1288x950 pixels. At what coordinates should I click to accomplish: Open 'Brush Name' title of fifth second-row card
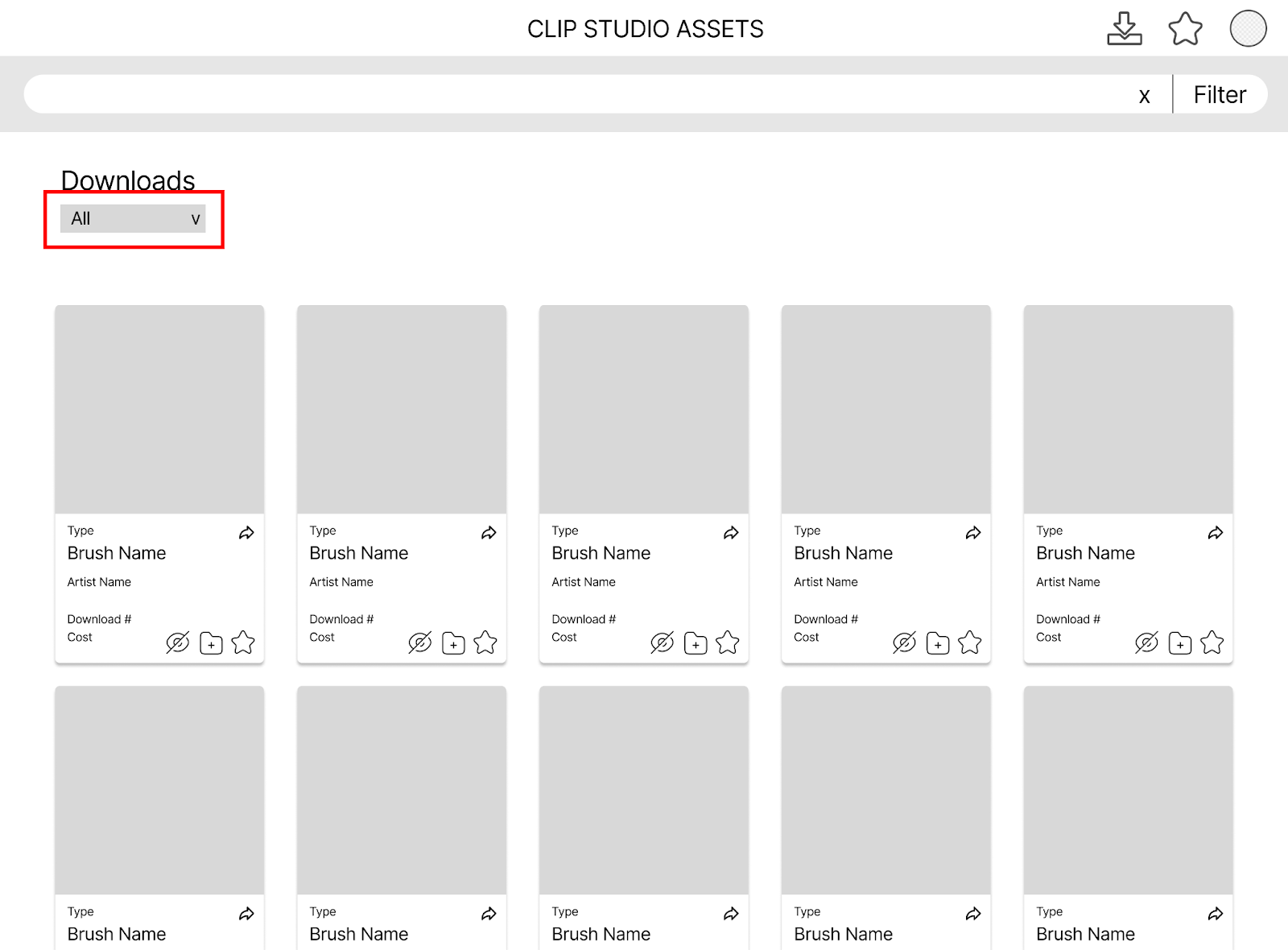tap(1085, 934)
